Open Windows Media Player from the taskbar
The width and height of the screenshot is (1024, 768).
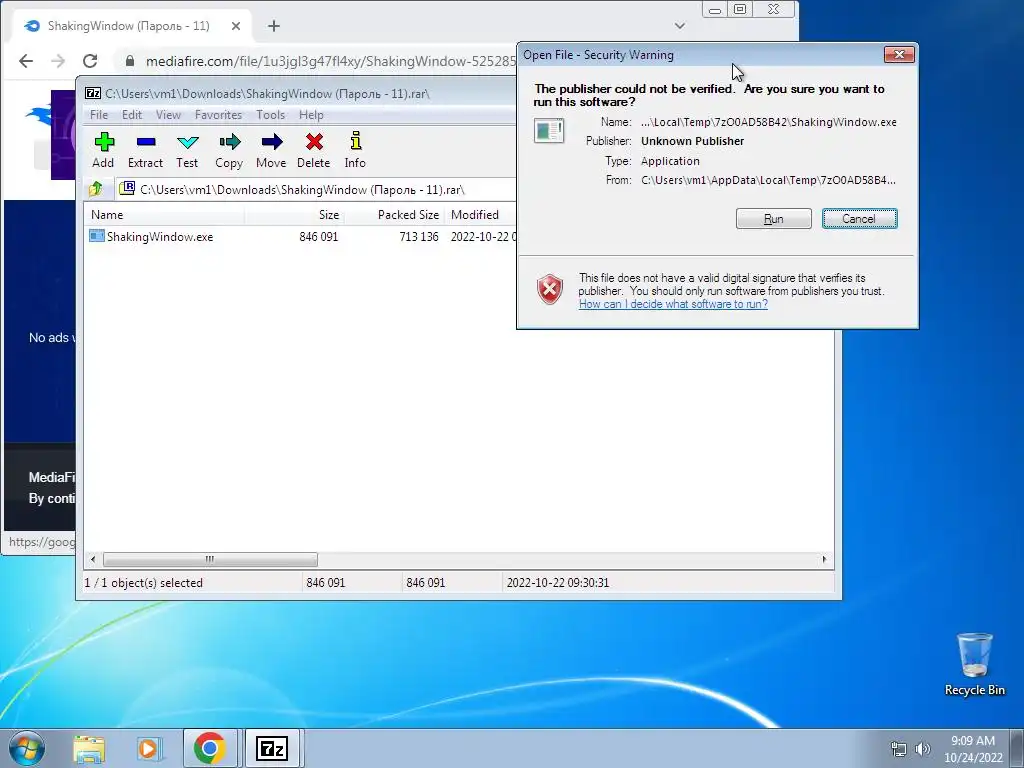coord(148,748)
